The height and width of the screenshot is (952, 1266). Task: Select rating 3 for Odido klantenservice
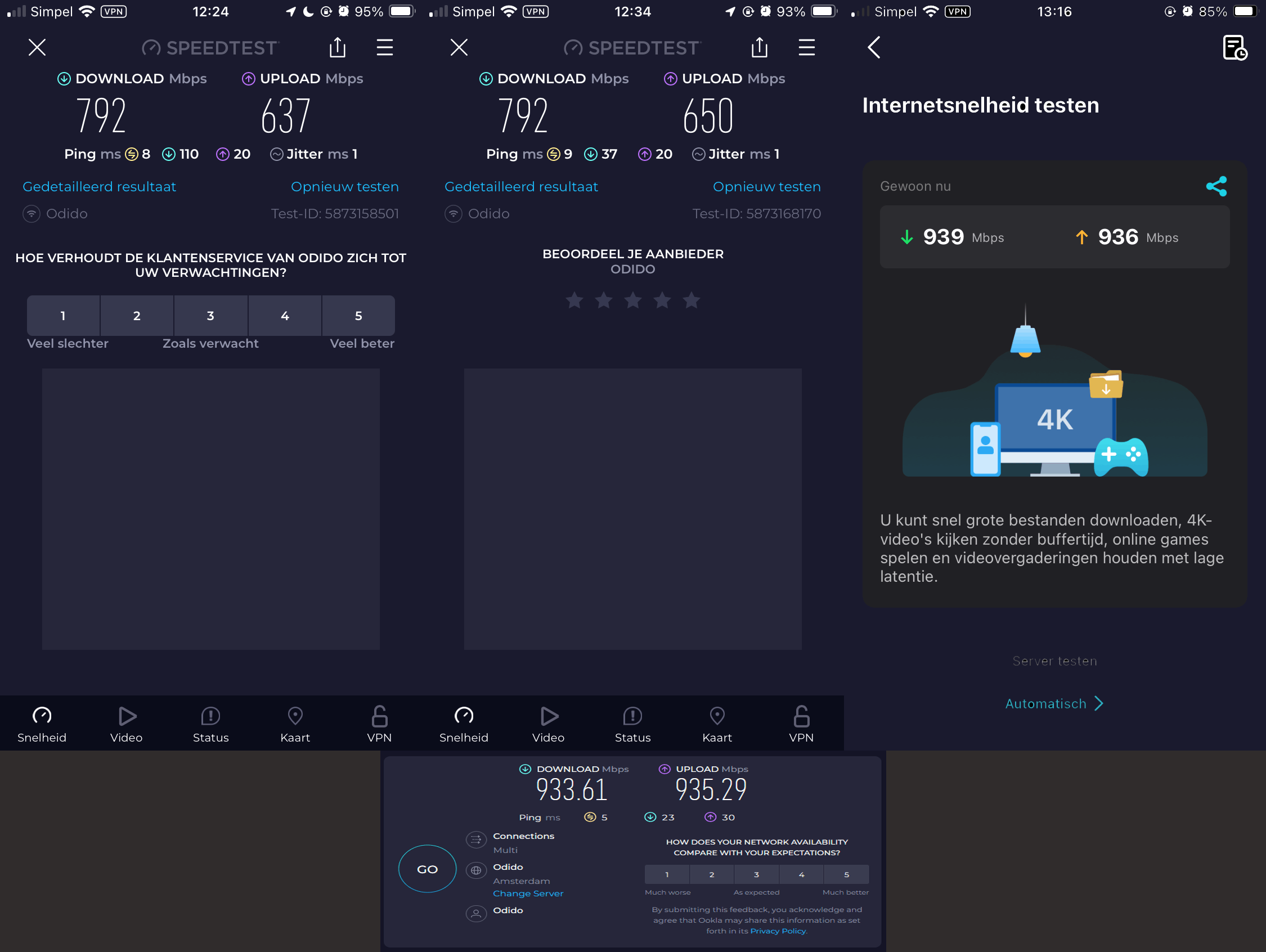tap(210, 316)
